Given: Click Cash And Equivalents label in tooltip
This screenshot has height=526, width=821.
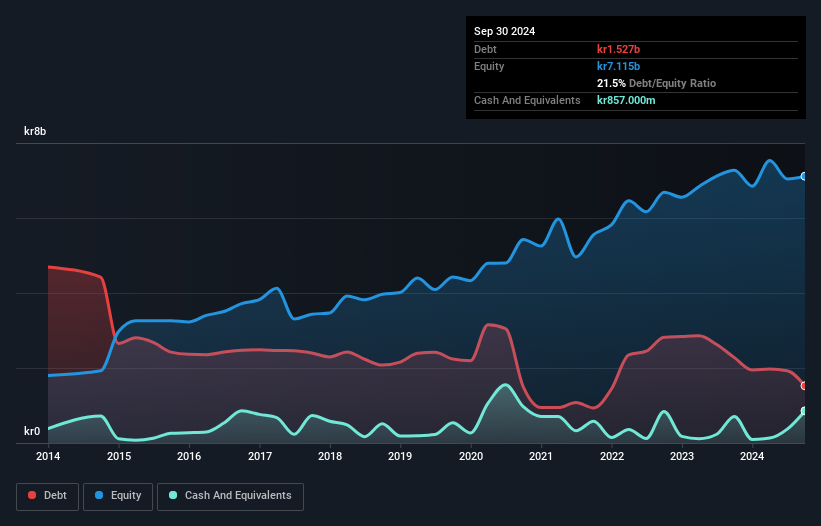Looking at the screenshot, I should click(x=527, y=100).
